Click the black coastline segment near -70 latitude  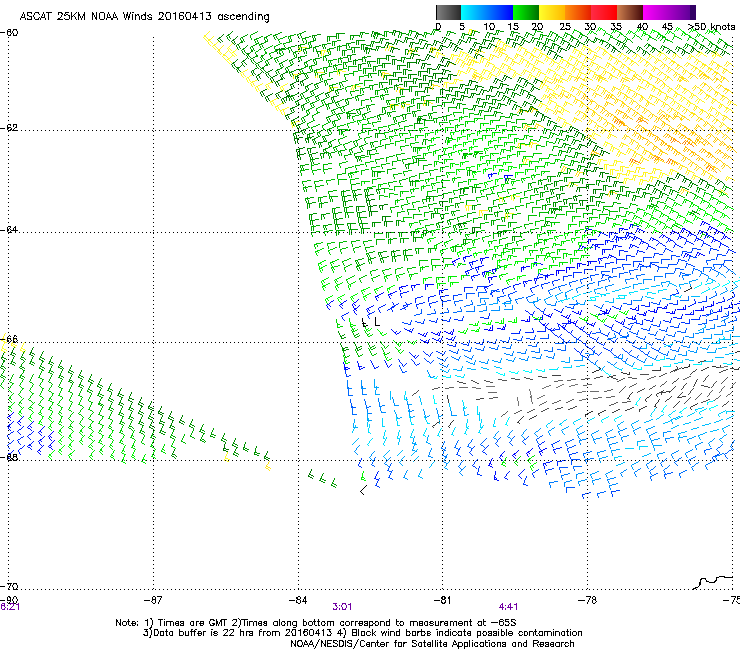(x=715, y=582)
